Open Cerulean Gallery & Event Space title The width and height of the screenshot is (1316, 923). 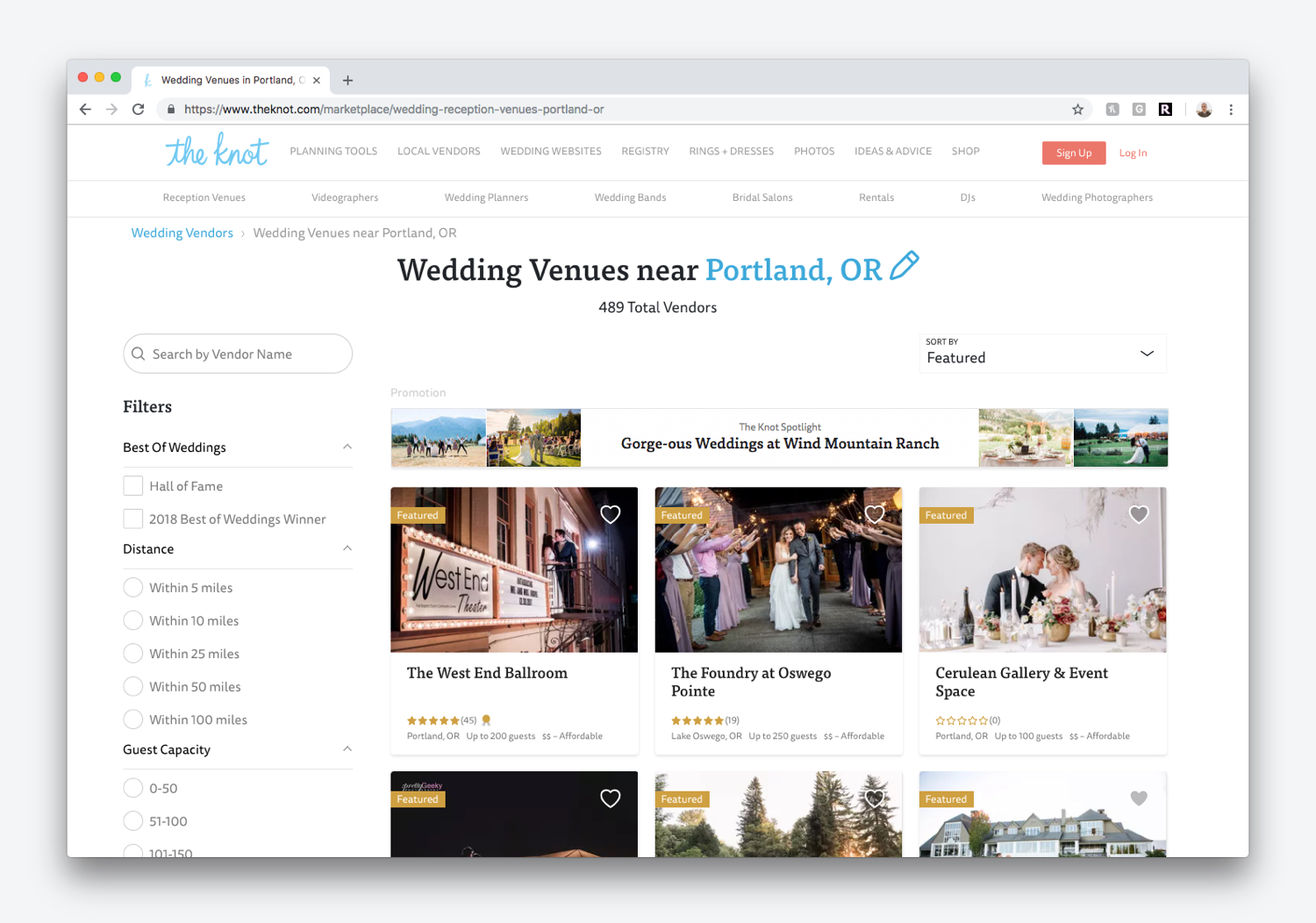[x=1021, y=682]
